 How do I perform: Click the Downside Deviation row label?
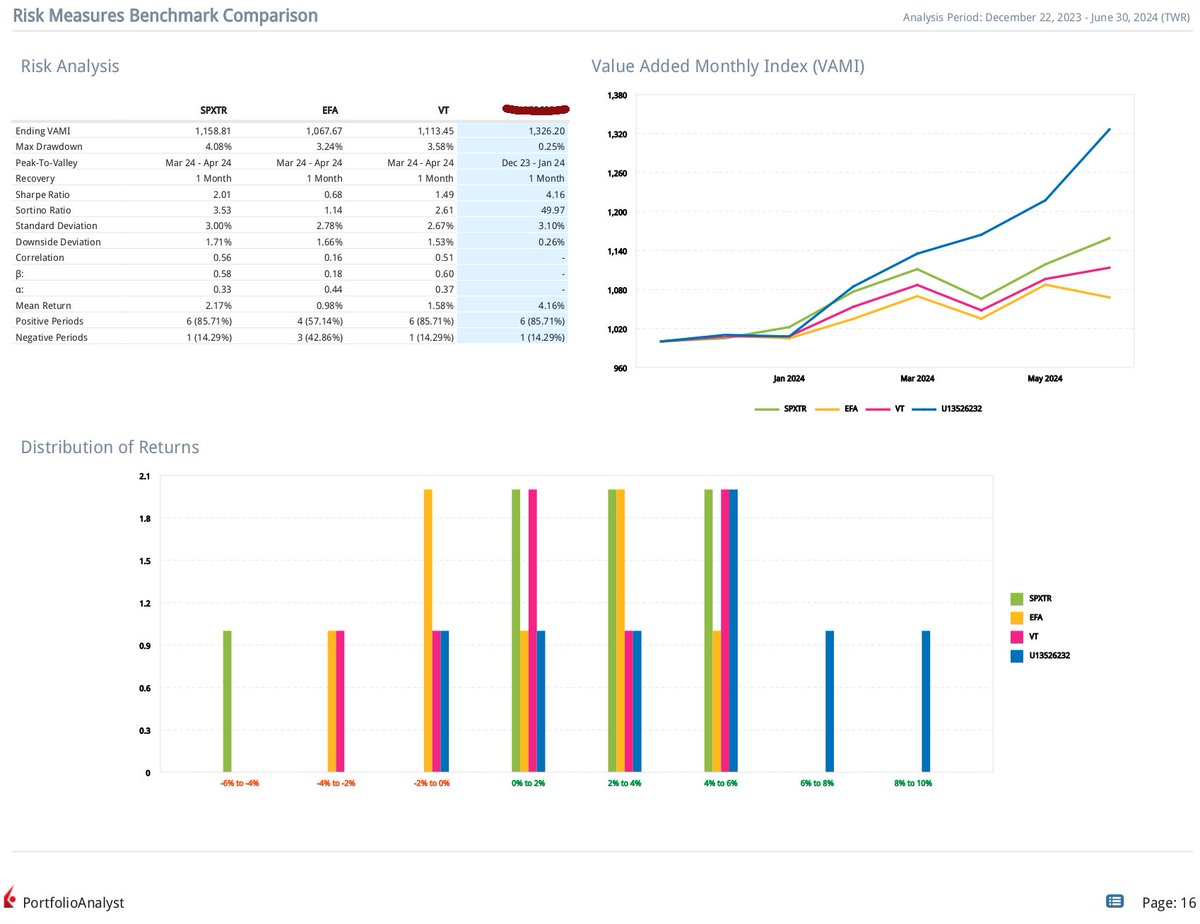point(58,242)
